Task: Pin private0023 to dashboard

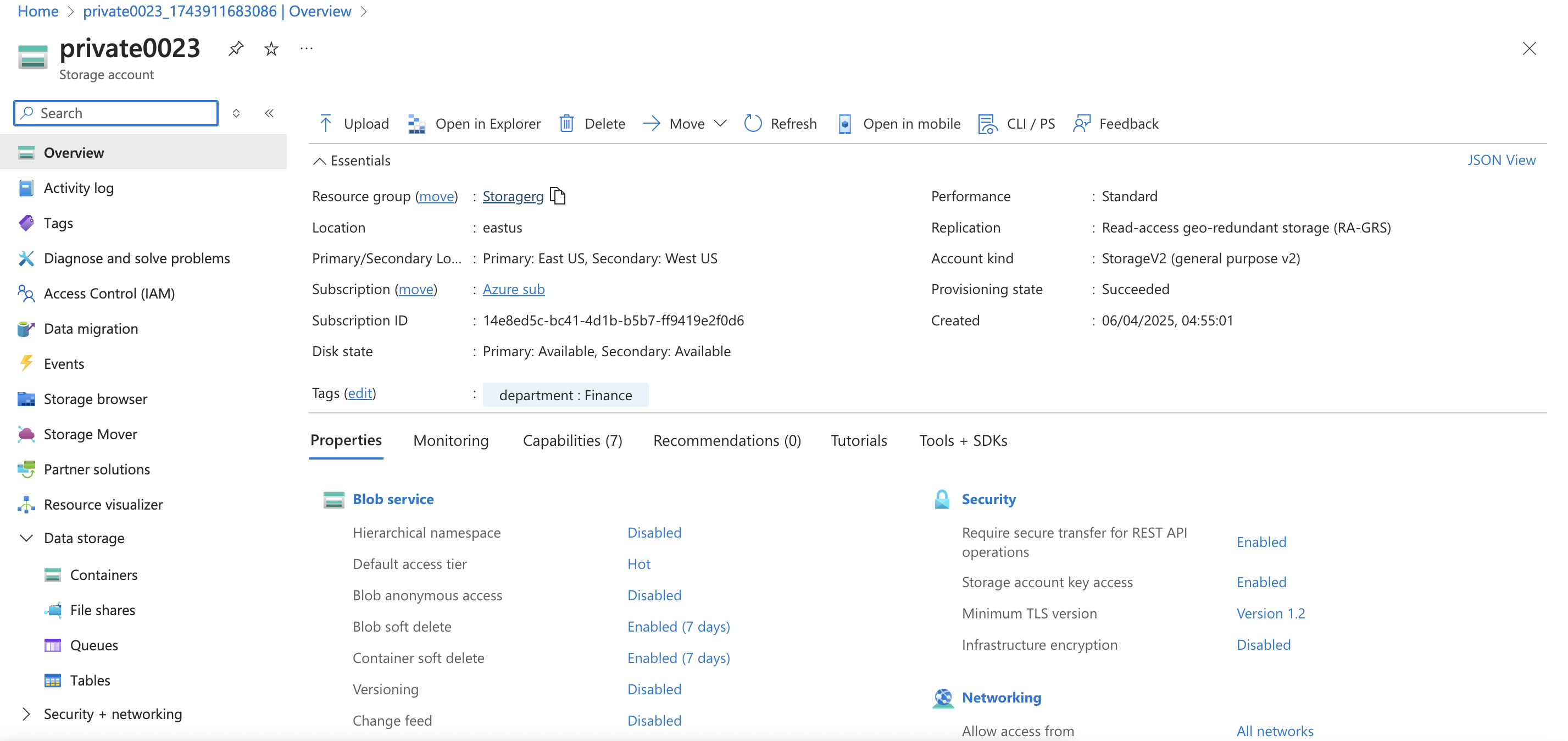Action: point(236,49)
